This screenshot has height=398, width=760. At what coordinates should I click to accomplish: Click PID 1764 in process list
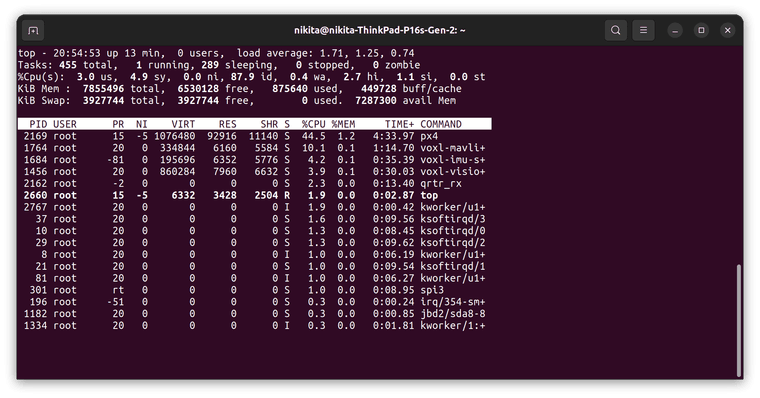35,148
